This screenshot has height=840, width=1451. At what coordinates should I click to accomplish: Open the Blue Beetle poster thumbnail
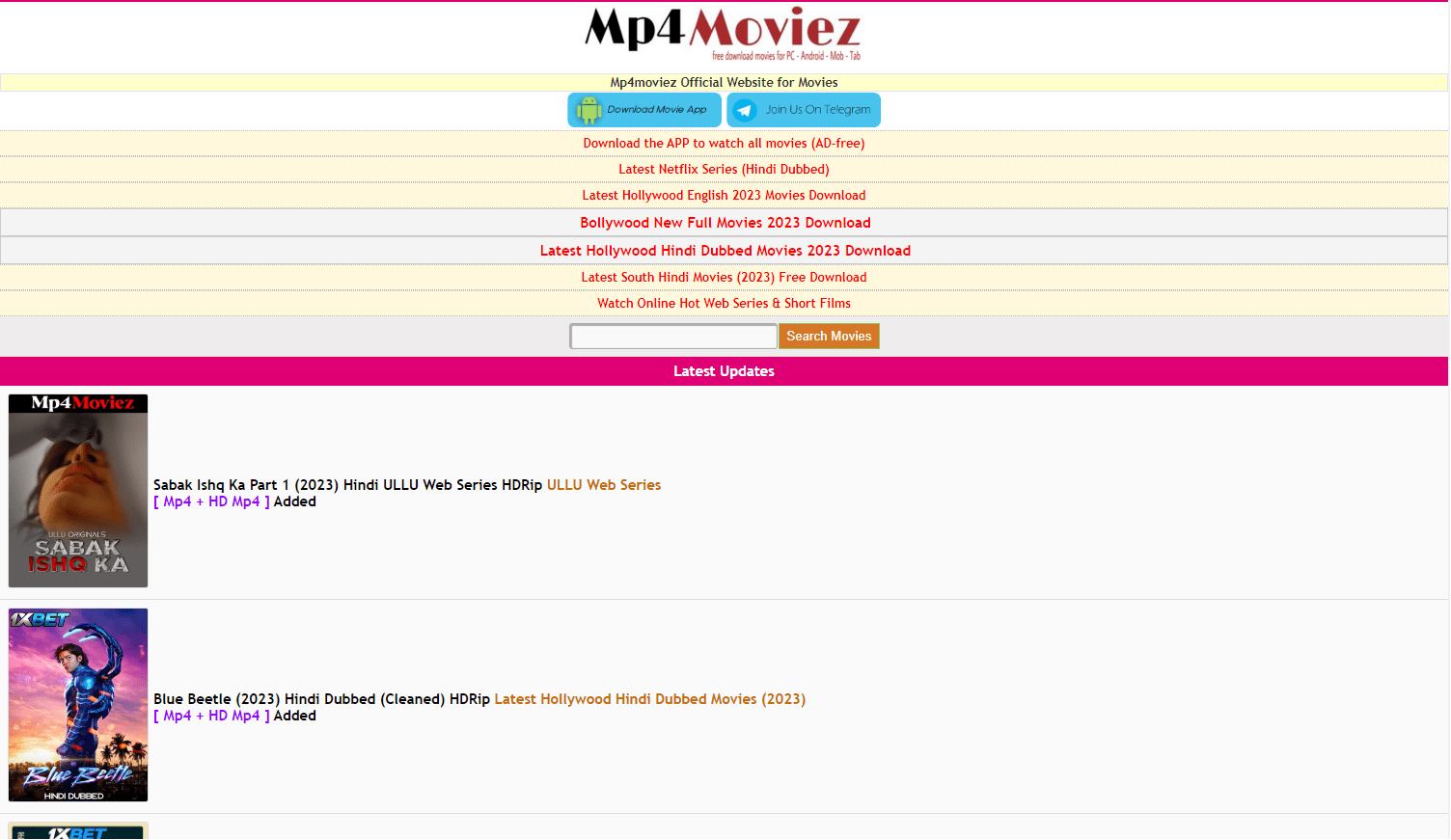point(78,704)
